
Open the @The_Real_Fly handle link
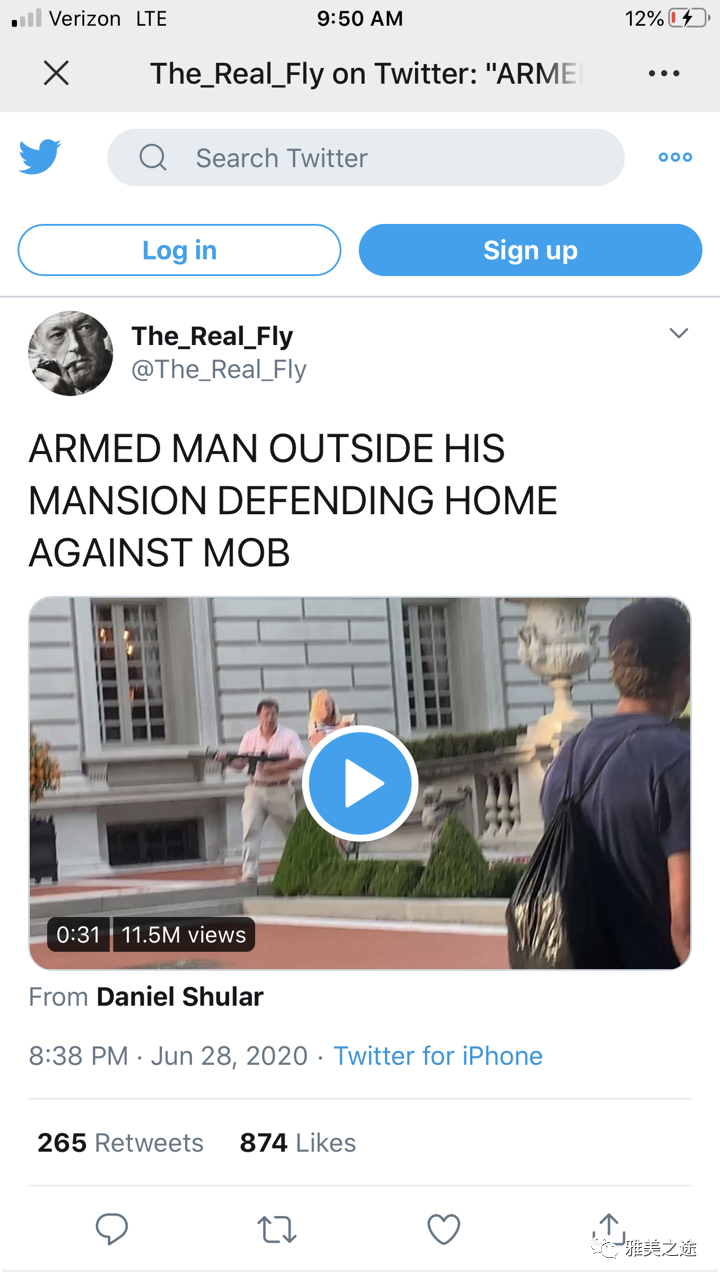point(219,369)
